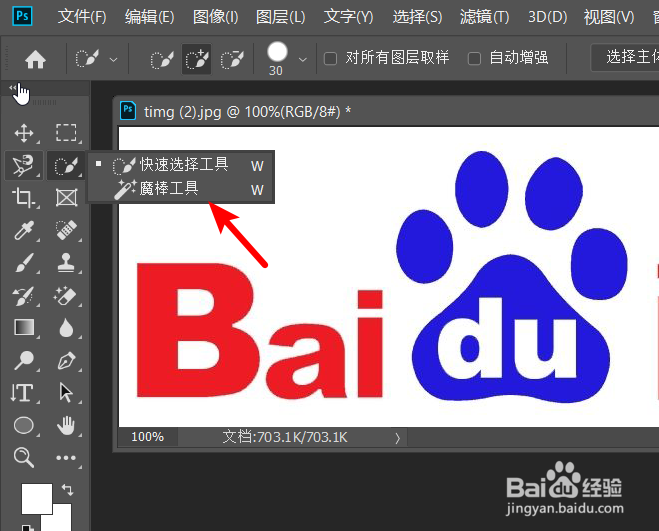Open the Edit Toolbar three-dots button
The width and height of the screenshot is (659, 531).
click(66, 458)
